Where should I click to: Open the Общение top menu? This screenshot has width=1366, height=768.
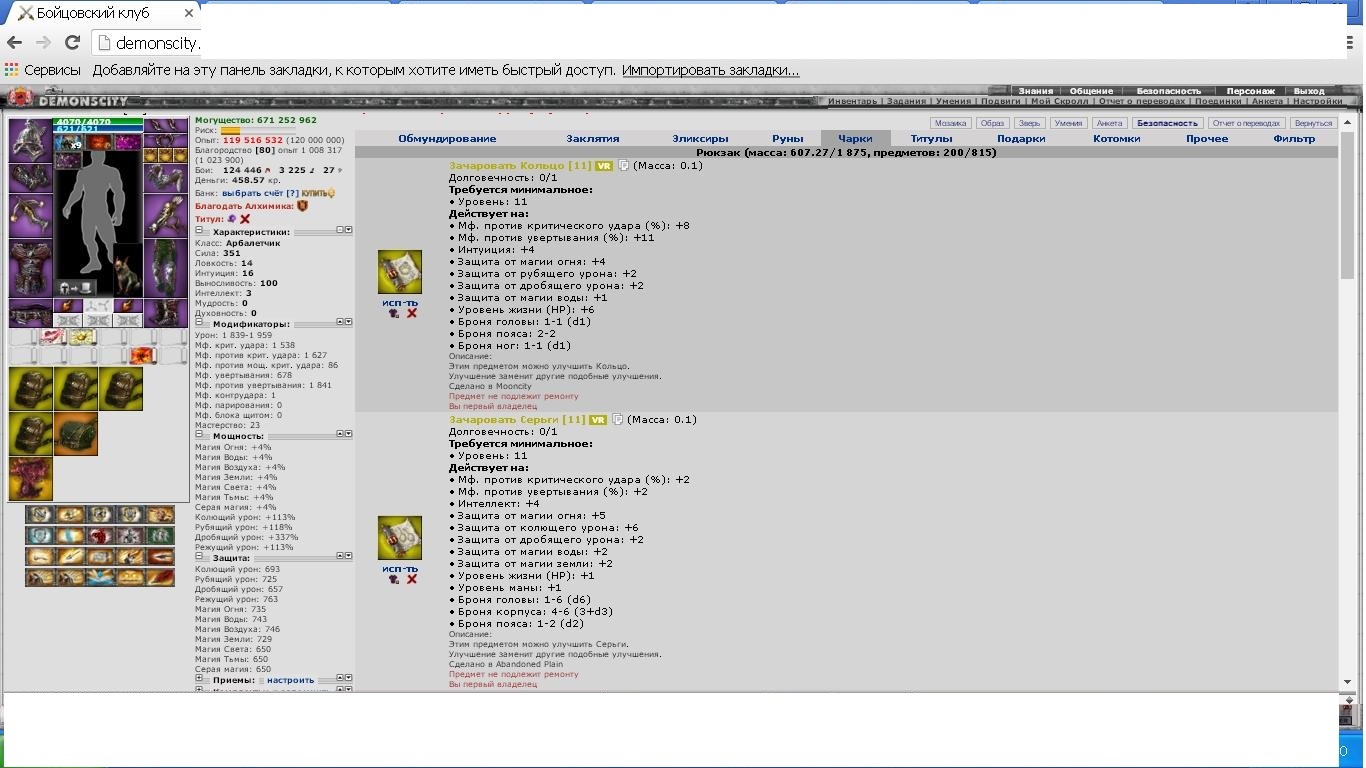point(1092,91)
